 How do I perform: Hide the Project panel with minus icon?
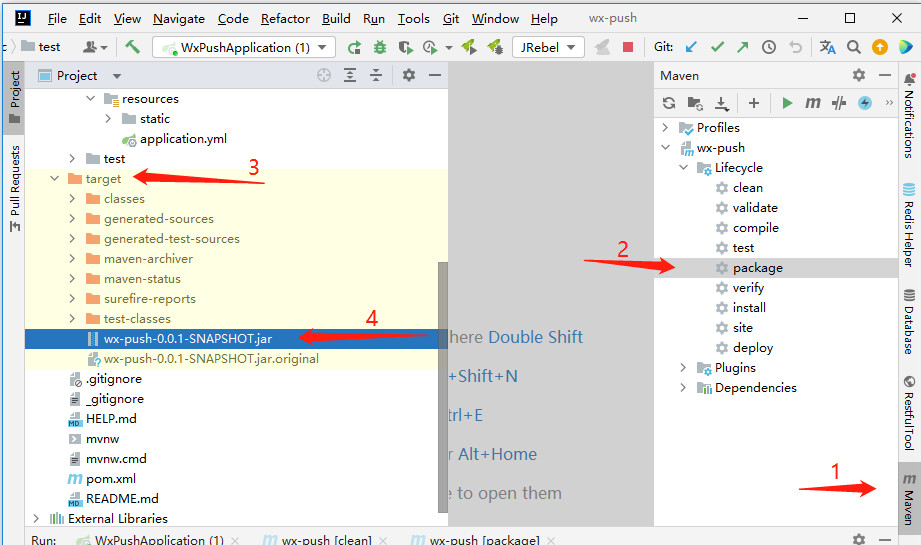[435, 75]
